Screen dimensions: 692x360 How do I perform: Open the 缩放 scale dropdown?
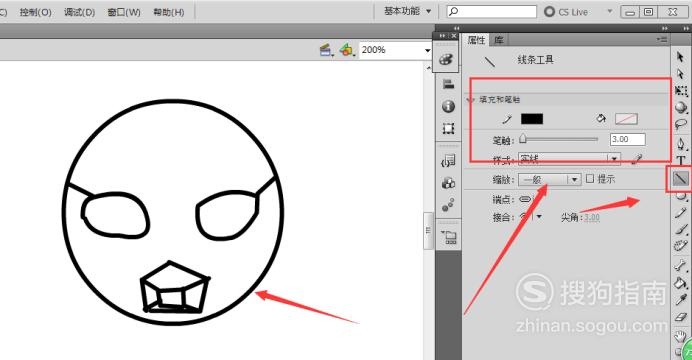549,179
